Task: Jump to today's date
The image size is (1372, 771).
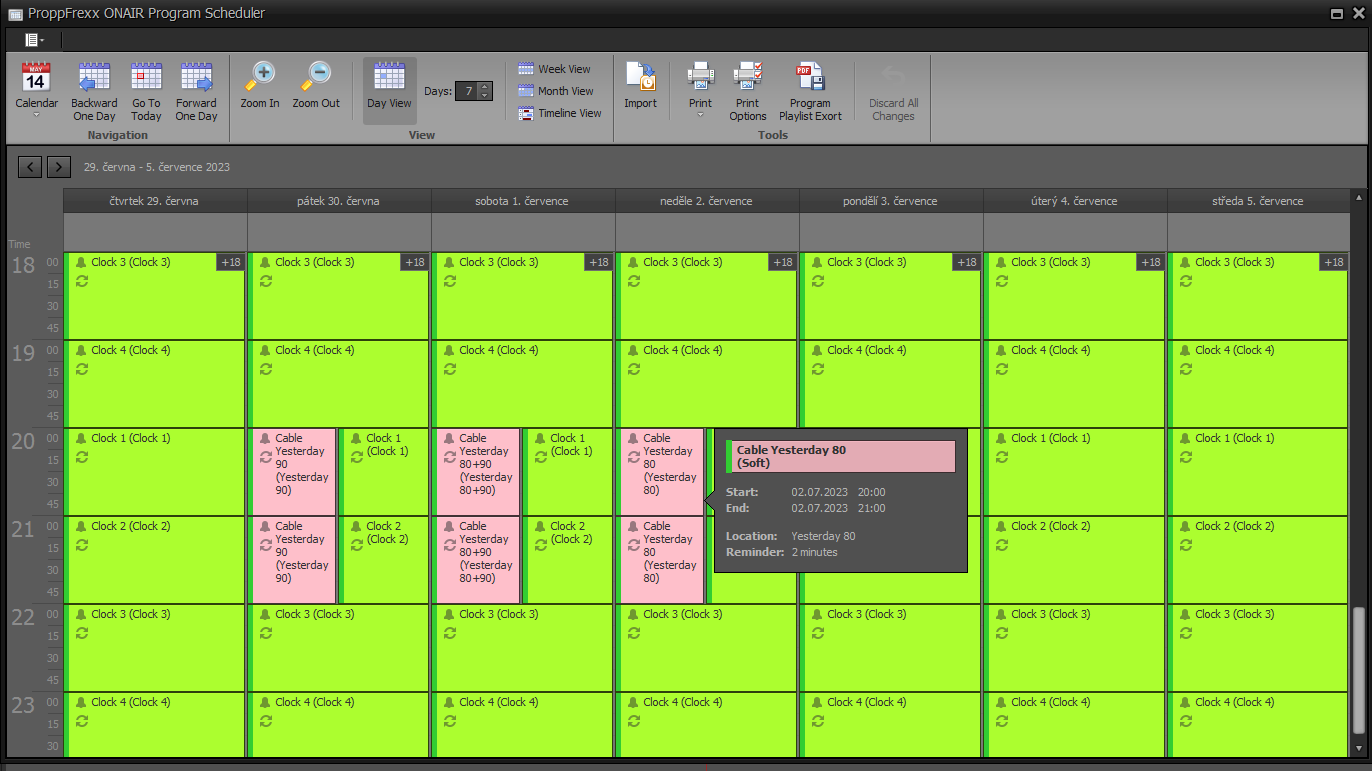Action: click(x=146, y=90)
